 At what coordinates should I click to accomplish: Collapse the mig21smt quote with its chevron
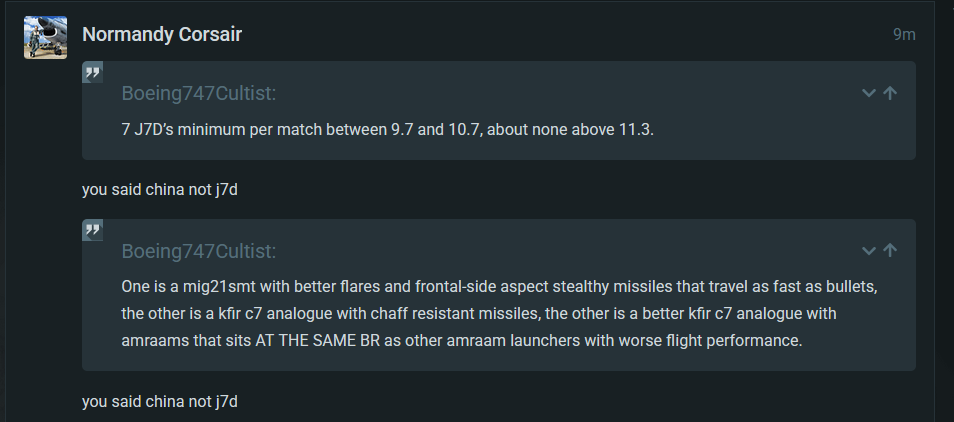pyautogui.click(x=869, y=251)
